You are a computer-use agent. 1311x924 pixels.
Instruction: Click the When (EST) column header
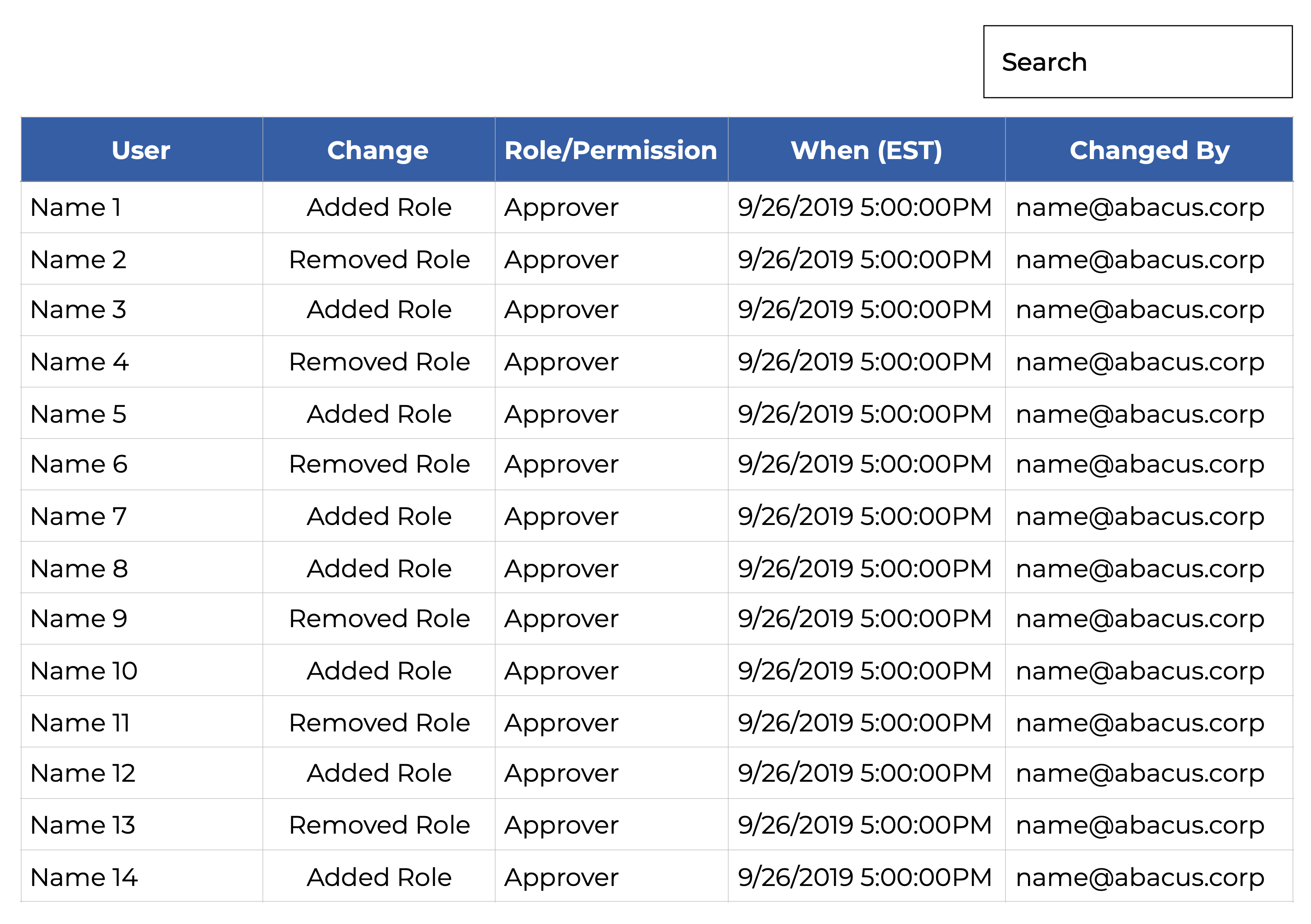click(866, 150)
